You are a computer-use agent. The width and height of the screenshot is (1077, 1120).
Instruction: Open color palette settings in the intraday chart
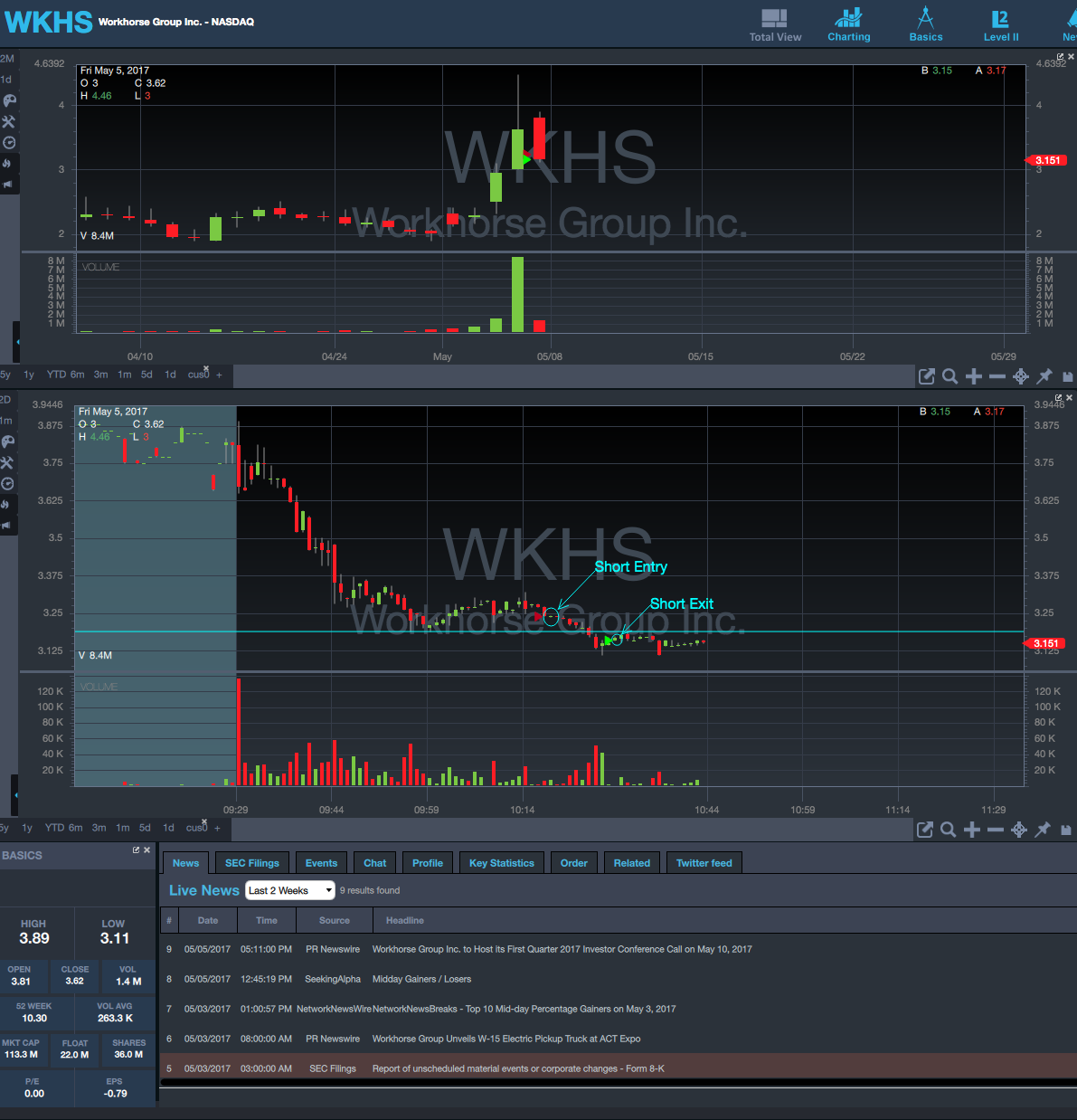click(9, 441)
